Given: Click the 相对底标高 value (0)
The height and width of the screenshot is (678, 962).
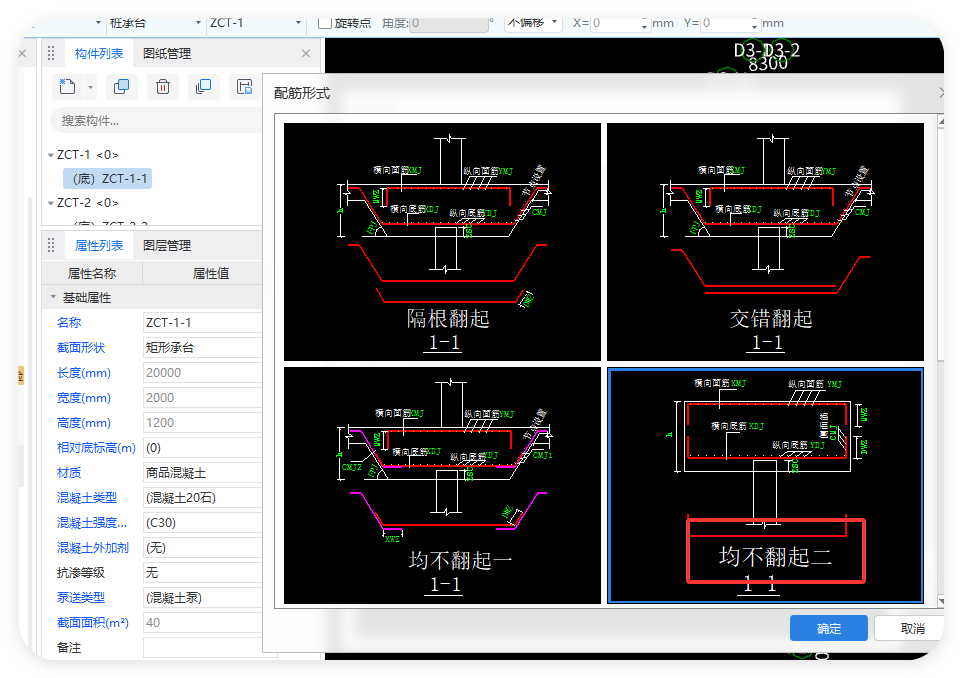Looking at the screenshot, I should click(202, 448).
